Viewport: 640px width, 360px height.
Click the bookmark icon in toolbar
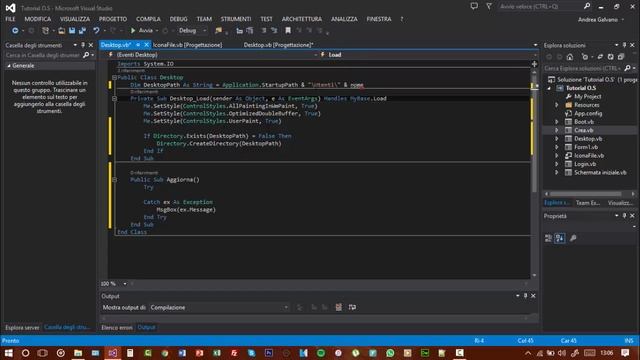click(288, 31)
